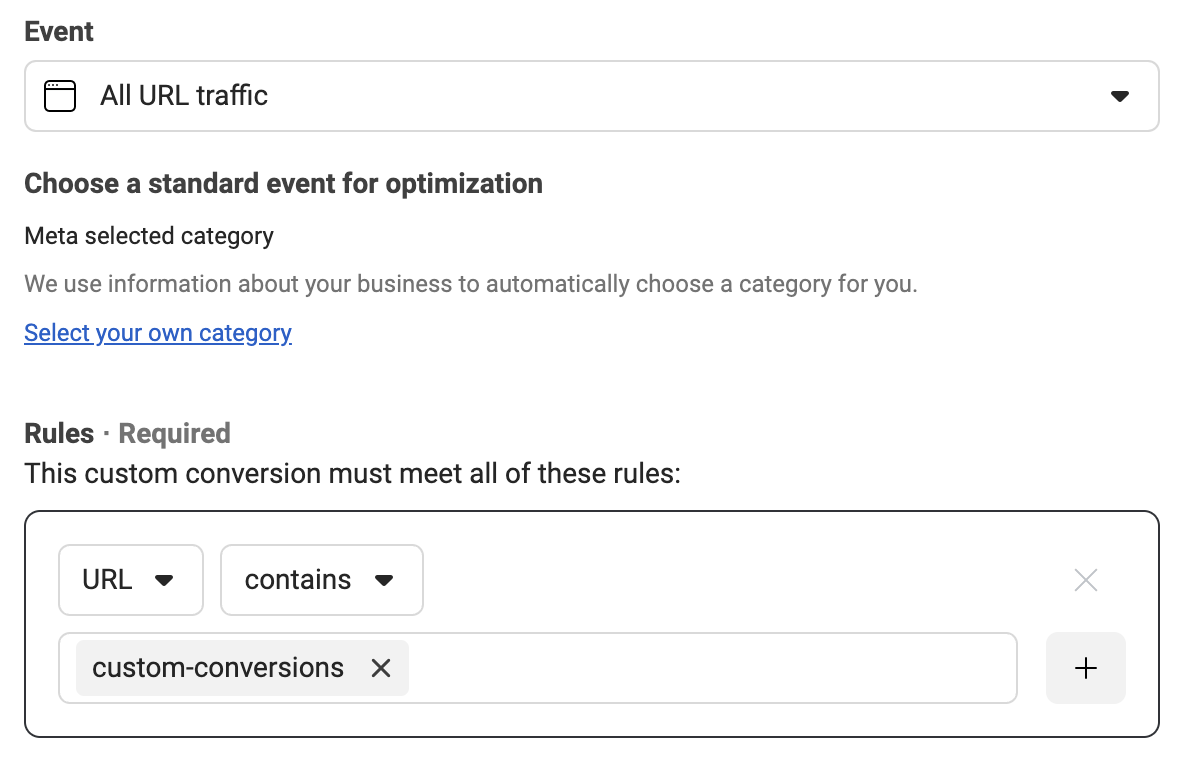Select the URL field in the rule row

pos(131,580)
